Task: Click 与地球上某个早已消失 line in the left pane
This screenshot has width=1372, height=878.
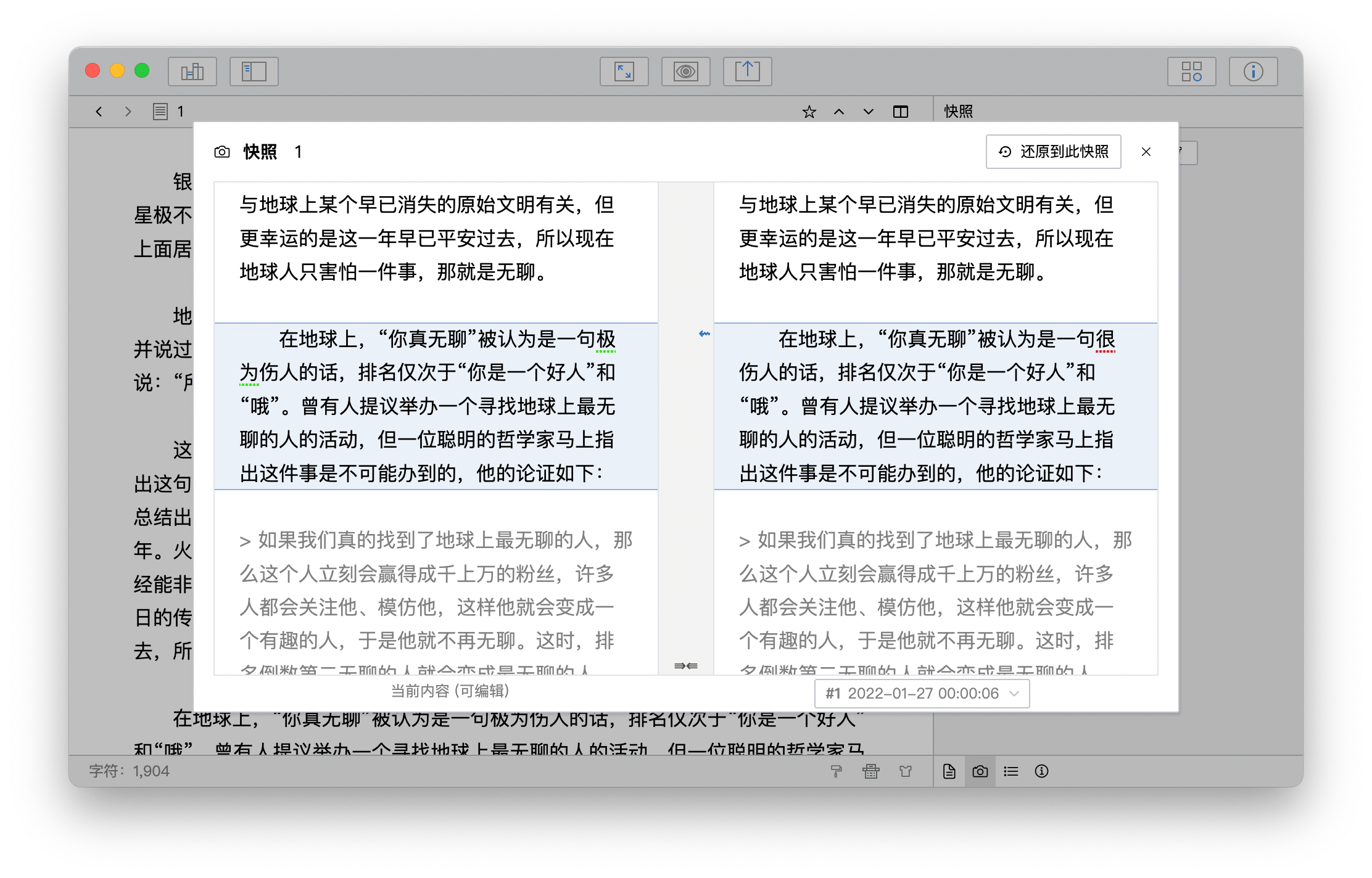Action: (427, 204)
